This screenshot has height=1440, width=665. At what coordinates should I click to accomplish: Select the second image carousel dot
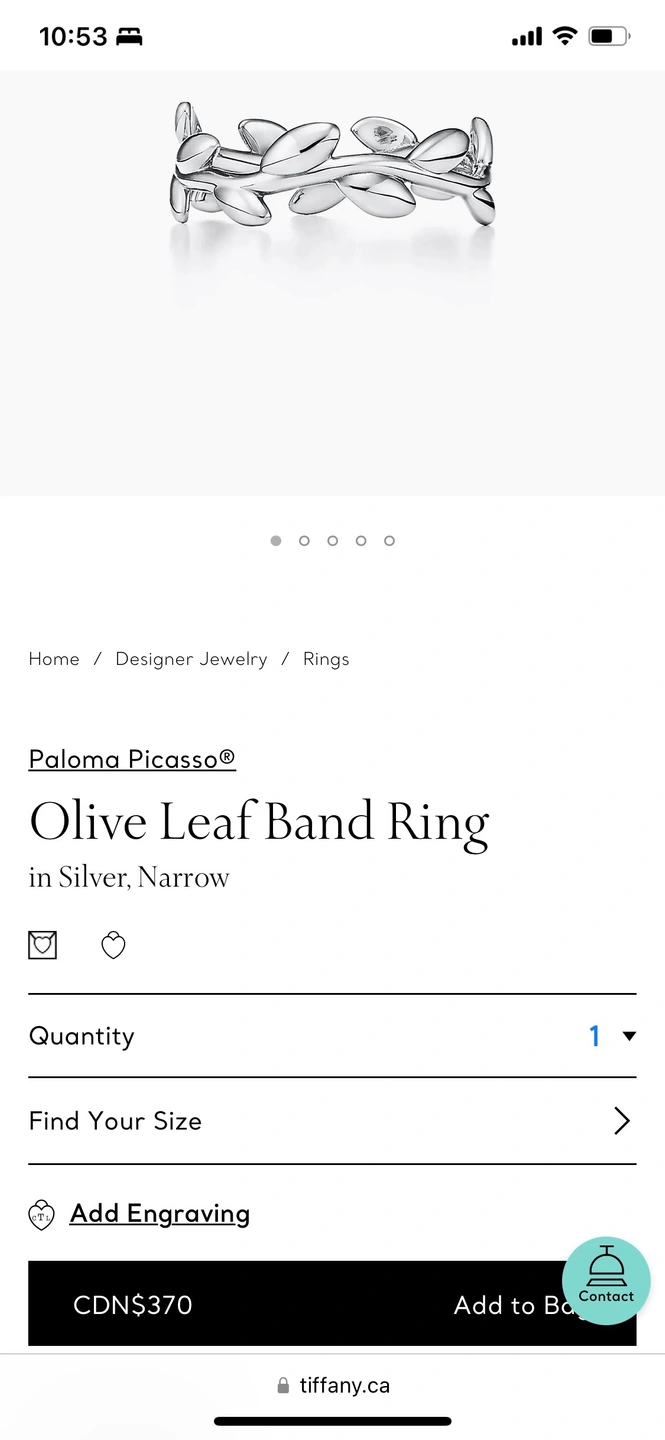pyautogui.click(x=304, y=541)
